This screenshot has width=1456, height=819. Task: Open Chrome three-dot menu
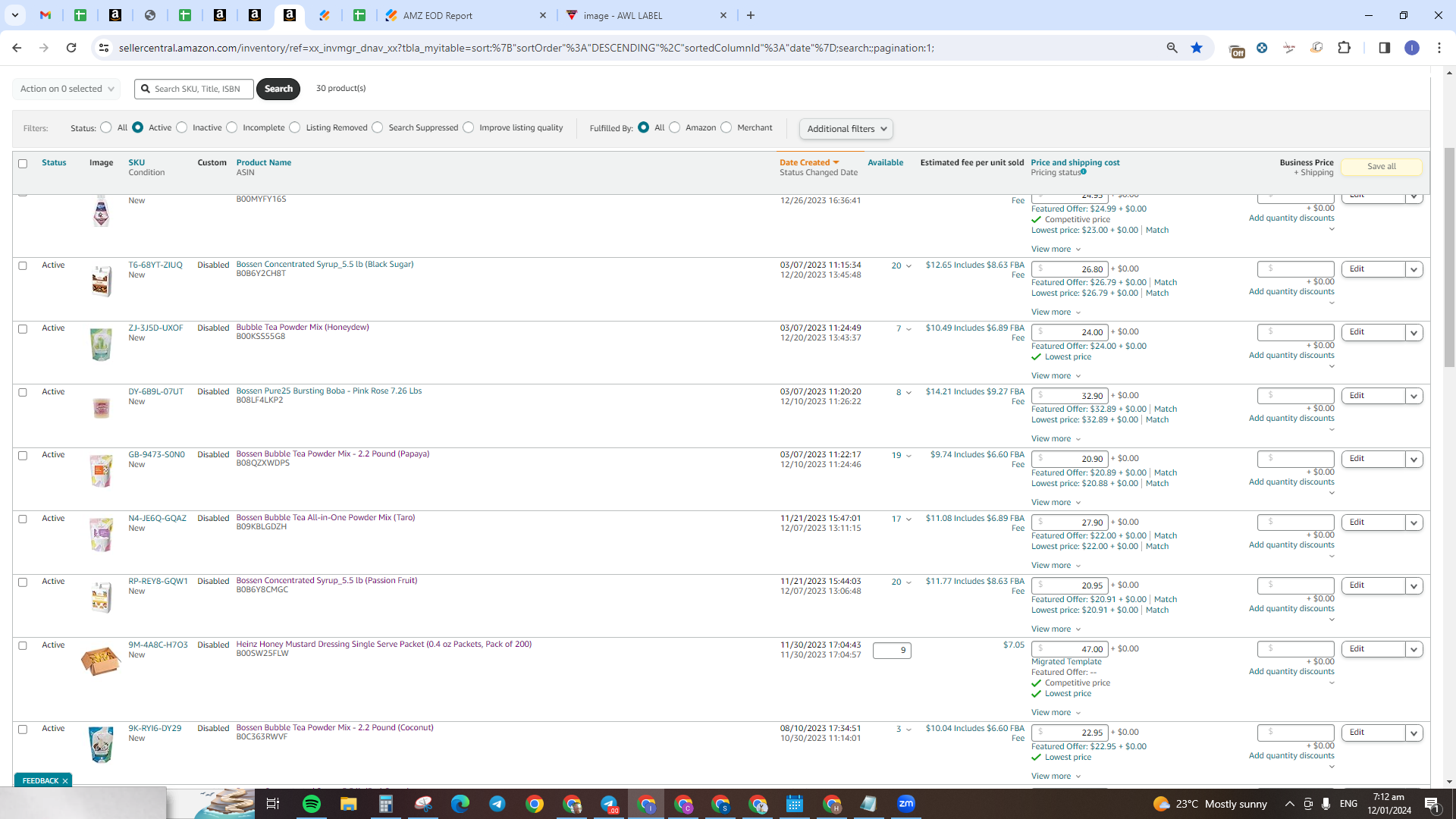pyautogui.click(x=1439, y=48)
